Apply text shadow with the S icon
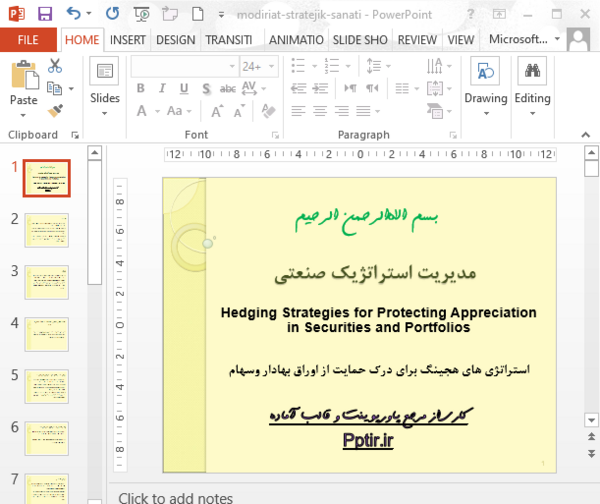Viewport: 600px width, 504px height. (206, 89)
